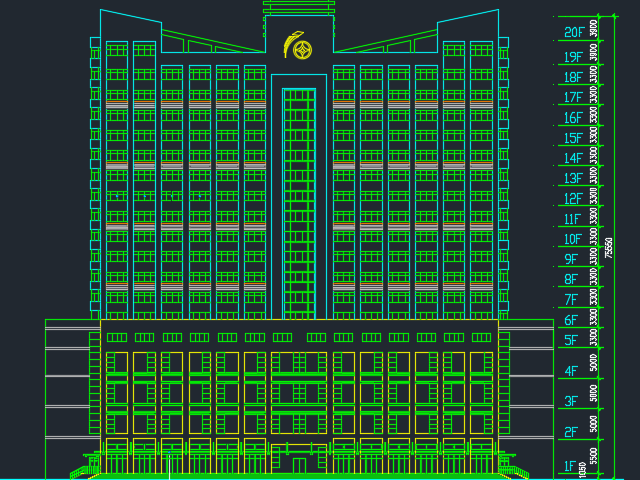Select the 19F floor level label
The image size is (640, 480).
pyautogui.click(x=573, y=57)
